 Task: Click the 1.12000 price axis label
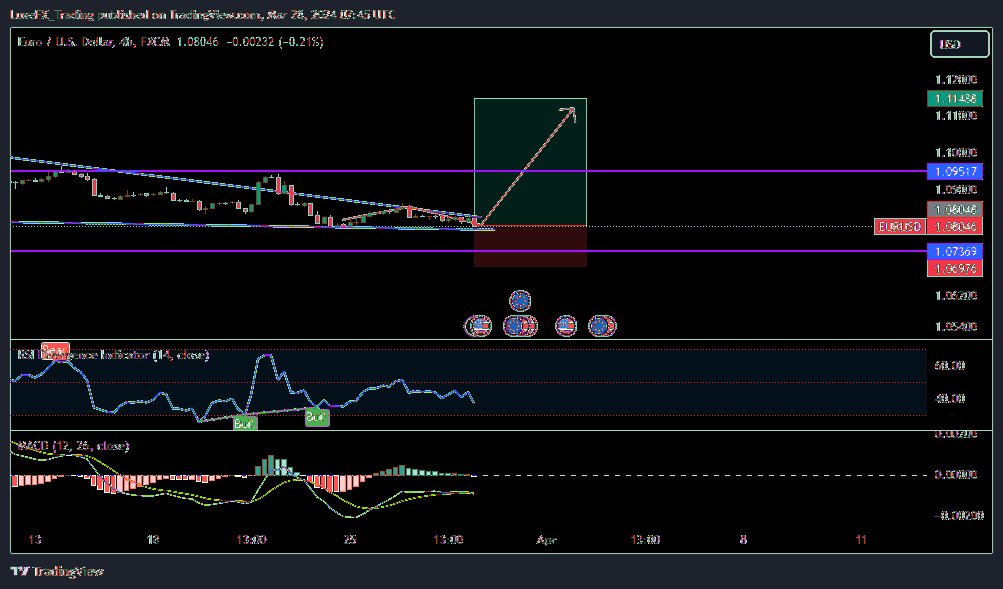tap(956, 80)
